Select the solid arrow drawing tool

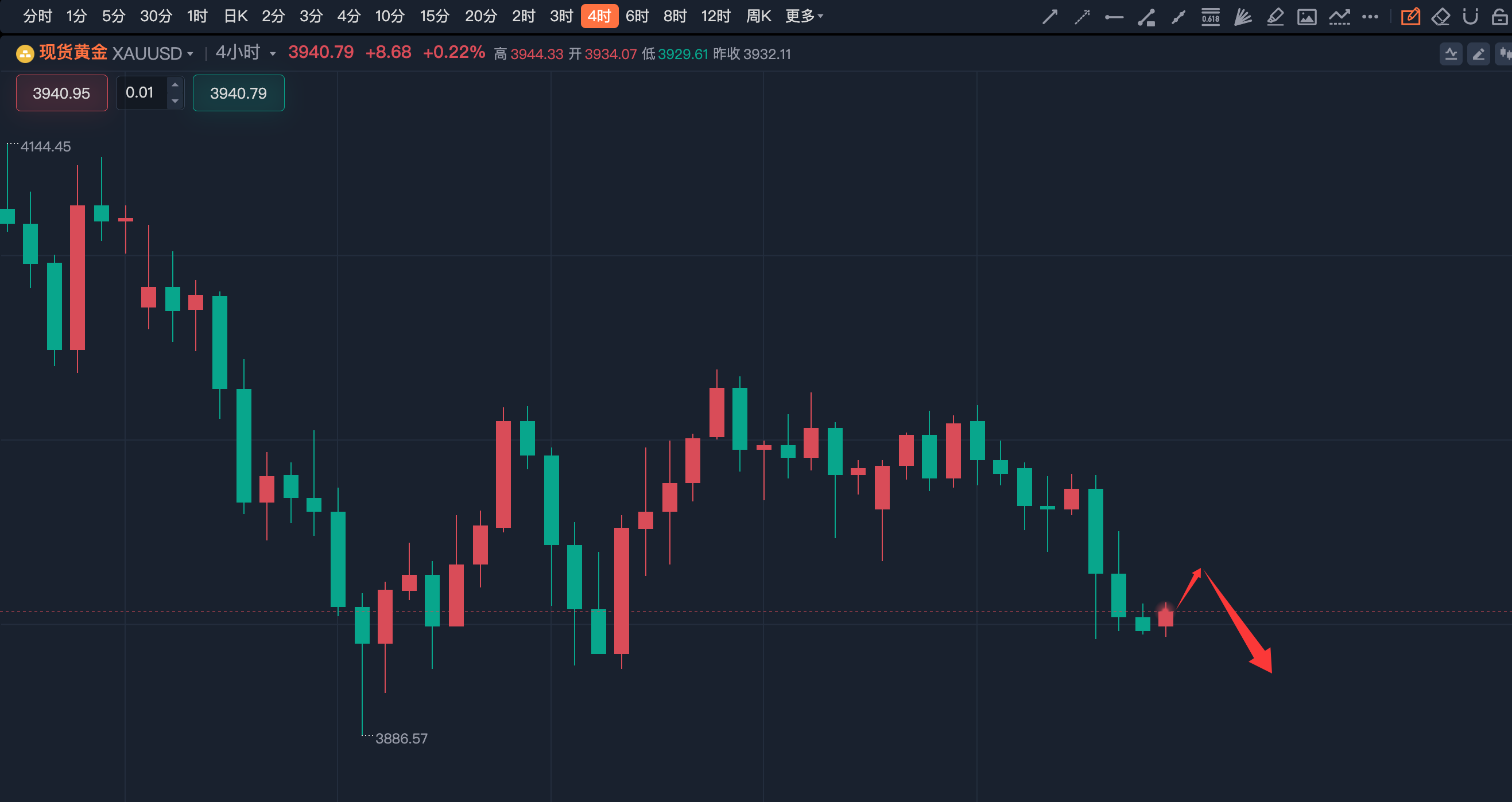[1049, 17]
